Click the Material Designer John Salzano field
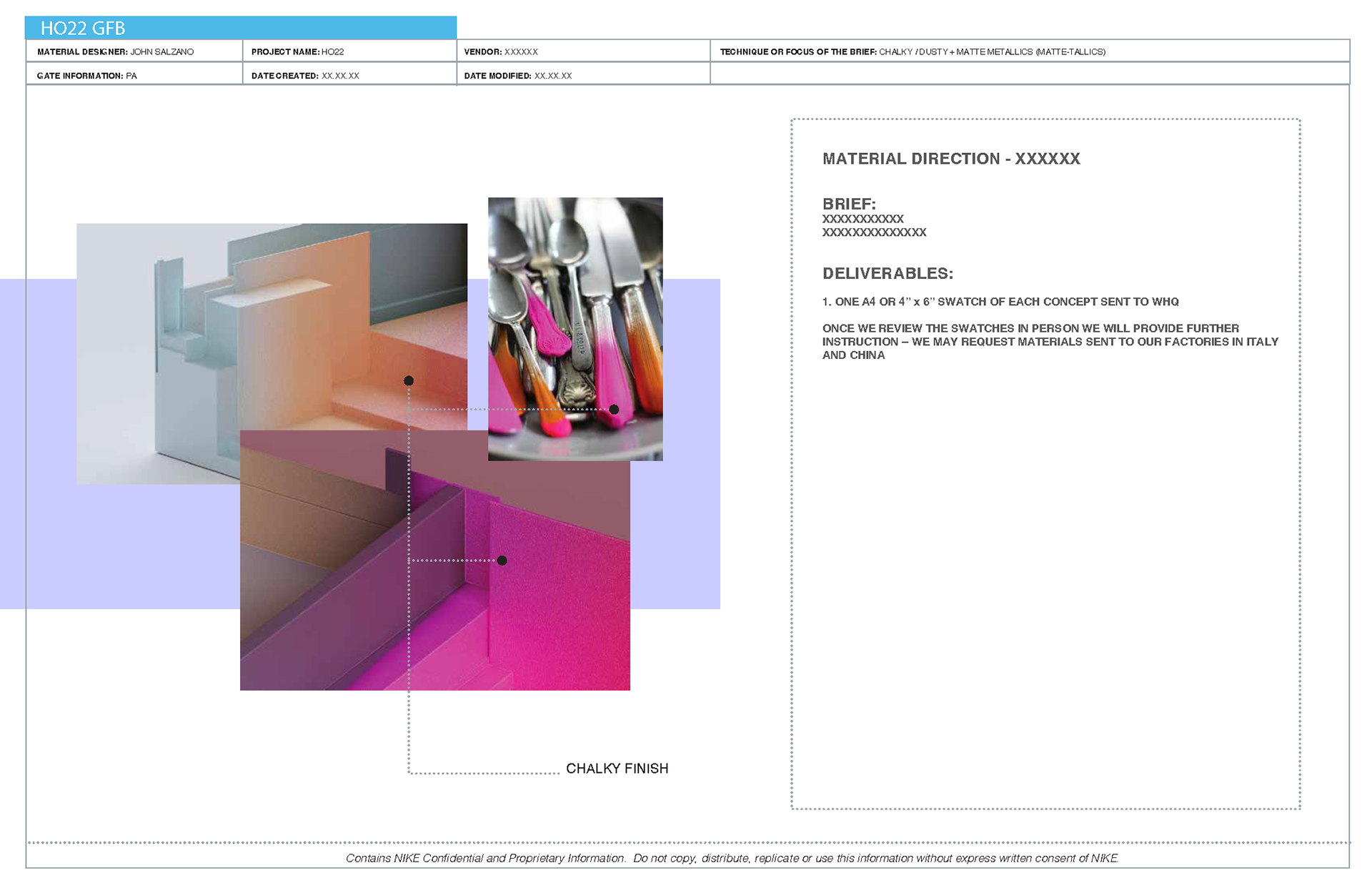Viewport: 1372px width, 888px height. [x=116, y=51]
